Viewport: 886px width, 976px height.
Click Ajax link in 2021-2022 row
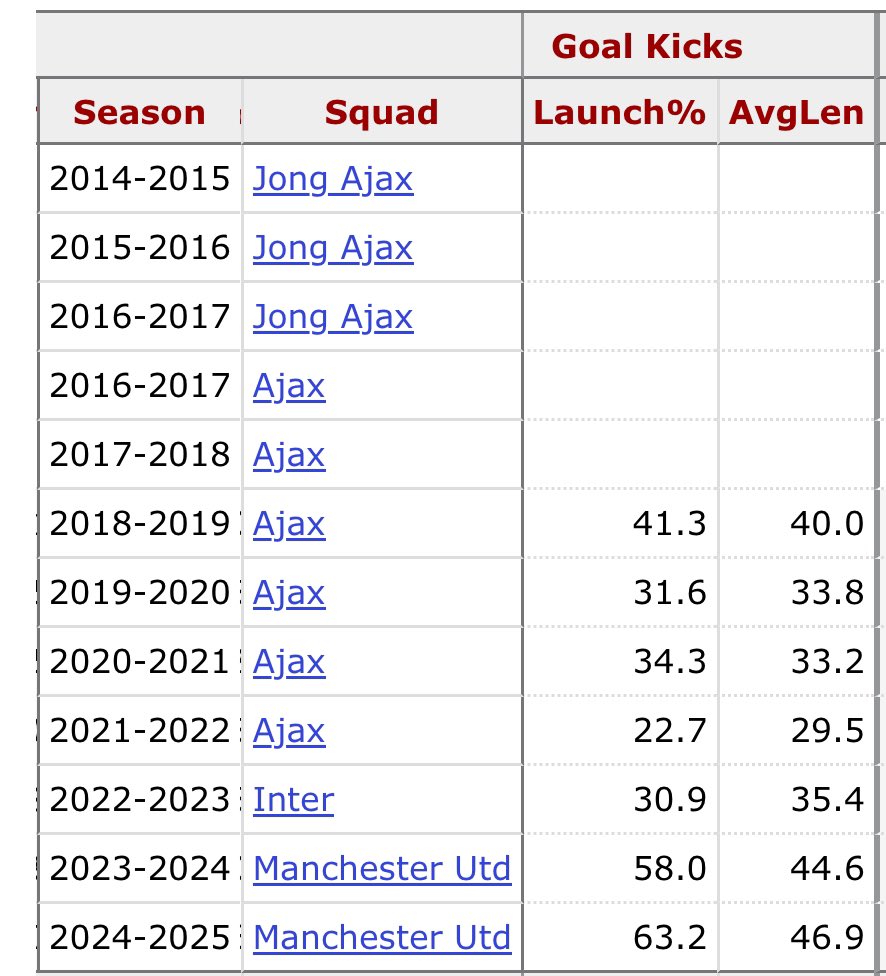(x=289, y=732)
